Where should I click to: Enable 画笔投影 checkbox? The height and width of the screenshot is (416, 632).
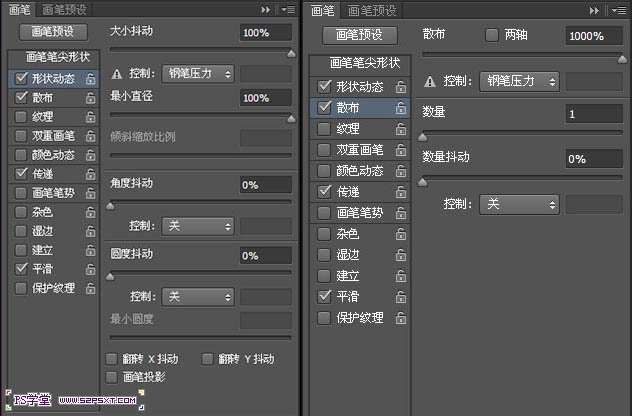pyautogui.click(x=111, y=377)
